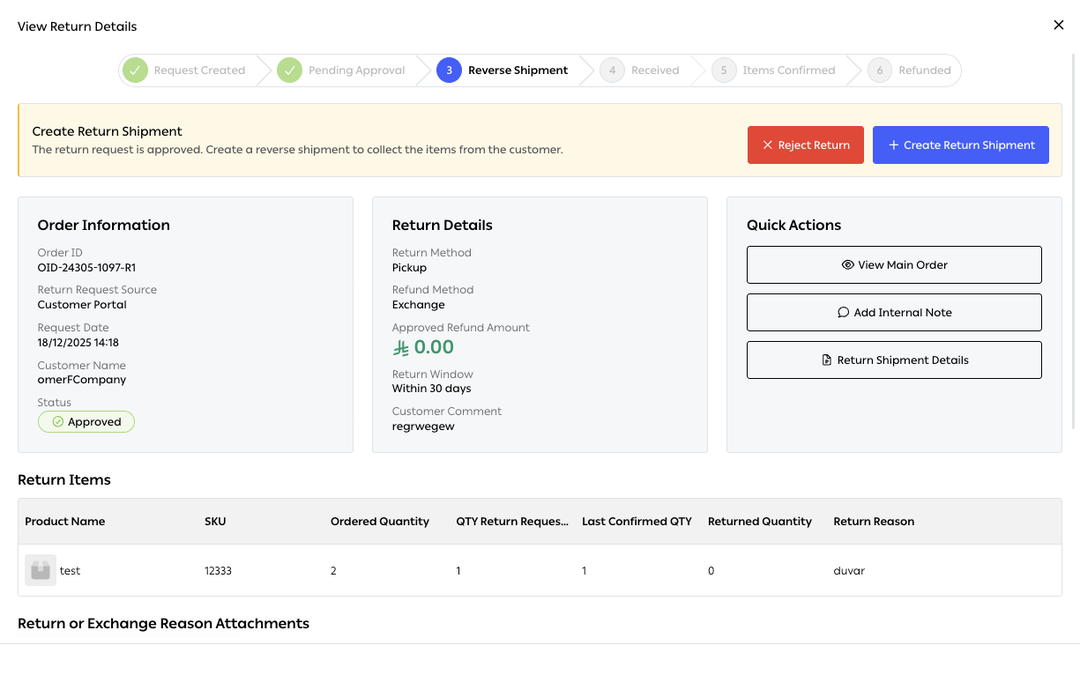
Task: Click the Request Created green checkmark icon
Action: [x=135, y=70]
